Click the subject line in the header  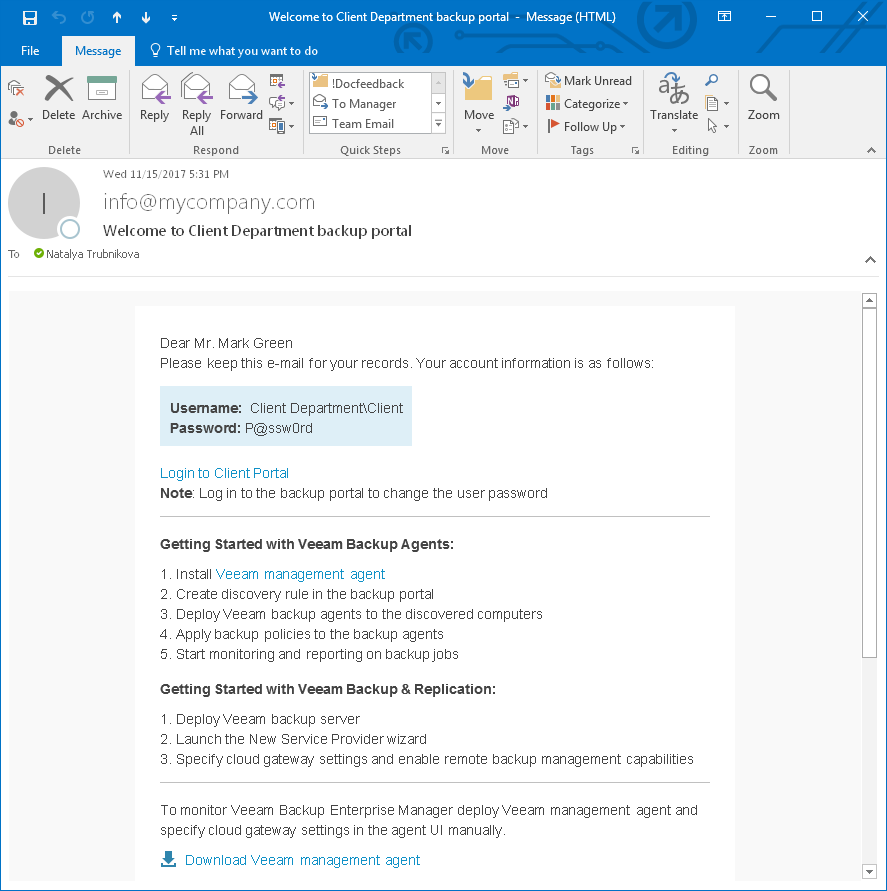pyautogui.click(x=257, y=230)
